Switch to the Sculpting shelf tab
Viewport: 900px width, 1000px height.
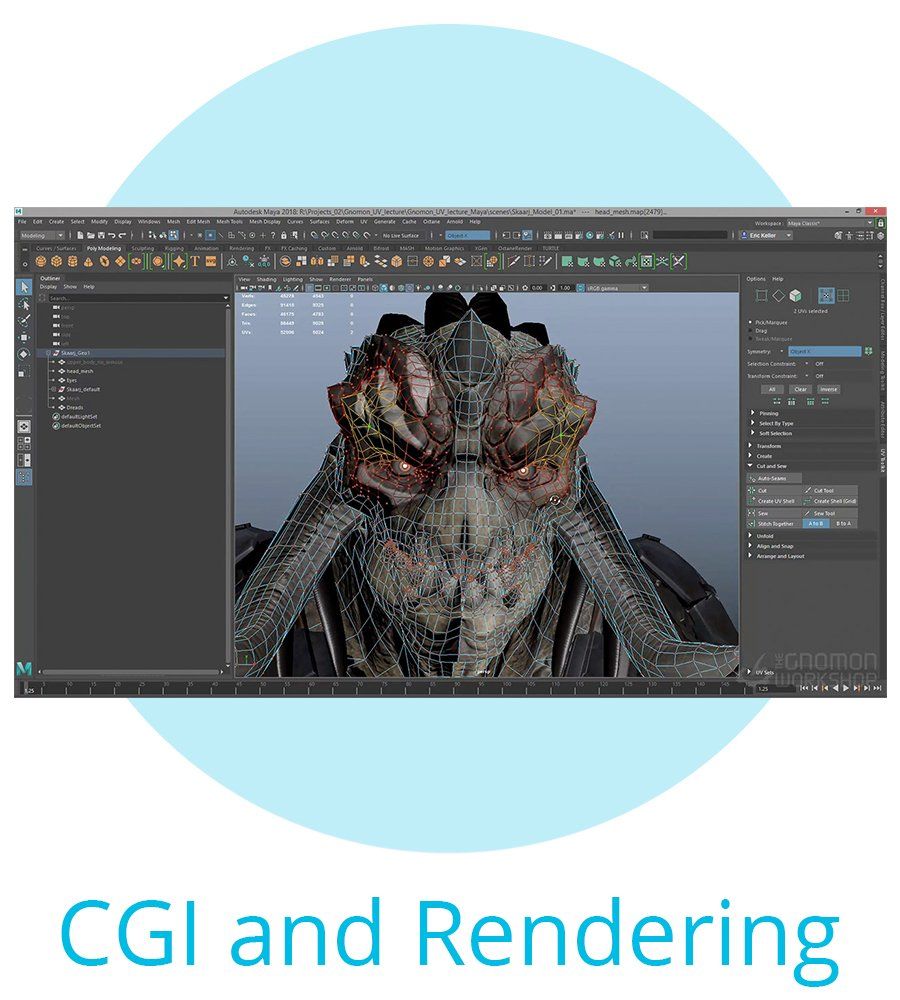pos(143,249)
